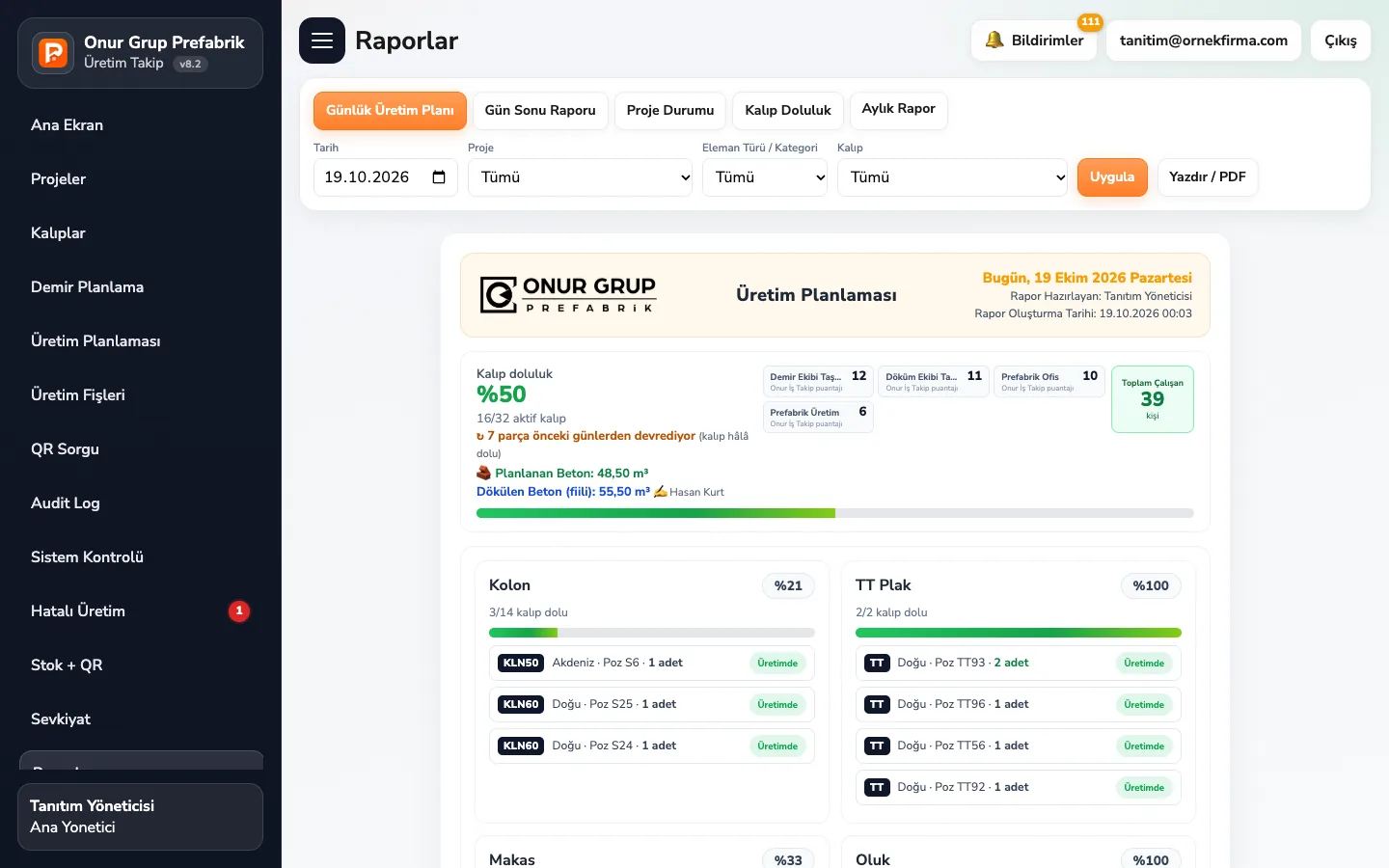The image size is (1389, 868).
Task: Click Dökülen Beton (fiili): 55,50 m³ text
Action: point(563,492)
